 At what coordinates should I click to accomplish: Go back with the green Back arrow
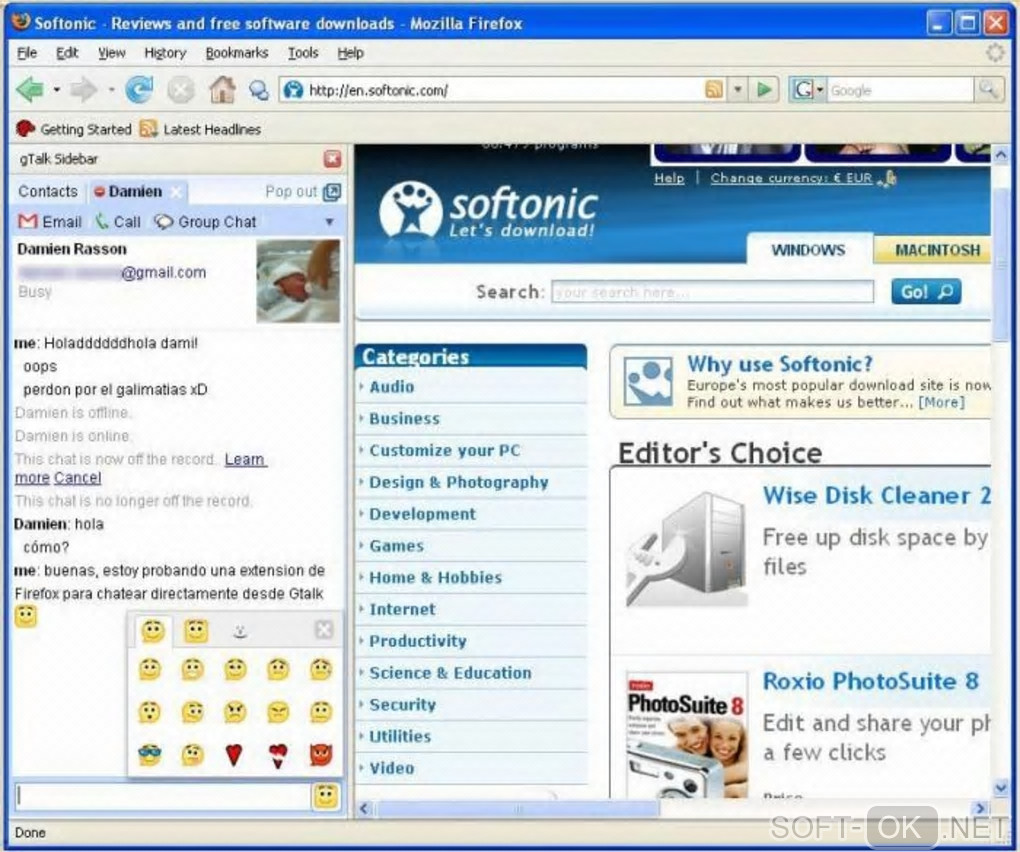pos(30,89)
